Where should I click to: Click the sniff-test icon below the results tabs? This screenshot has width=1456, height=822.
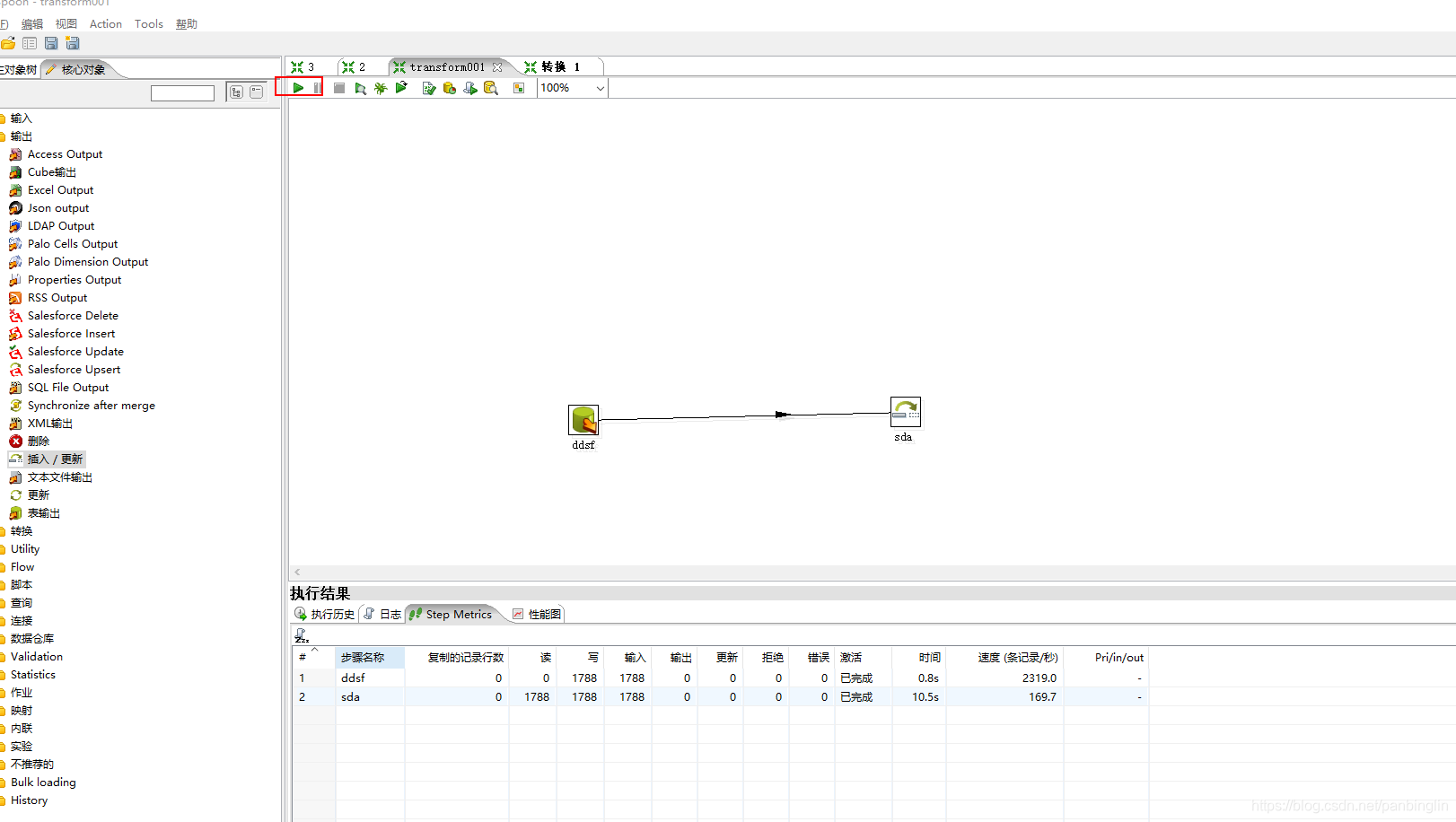(x=302, y=635)
